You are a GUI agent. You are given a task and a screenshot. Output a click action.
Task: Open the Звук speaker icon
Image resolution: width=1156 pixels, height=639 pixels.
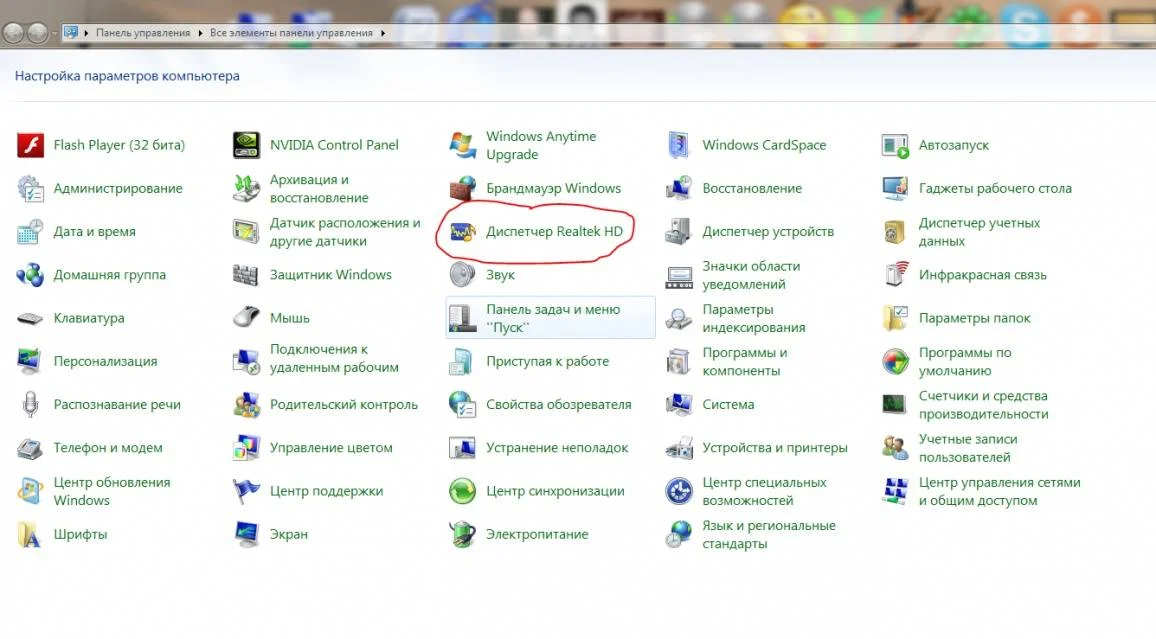(x=463, y=275)
